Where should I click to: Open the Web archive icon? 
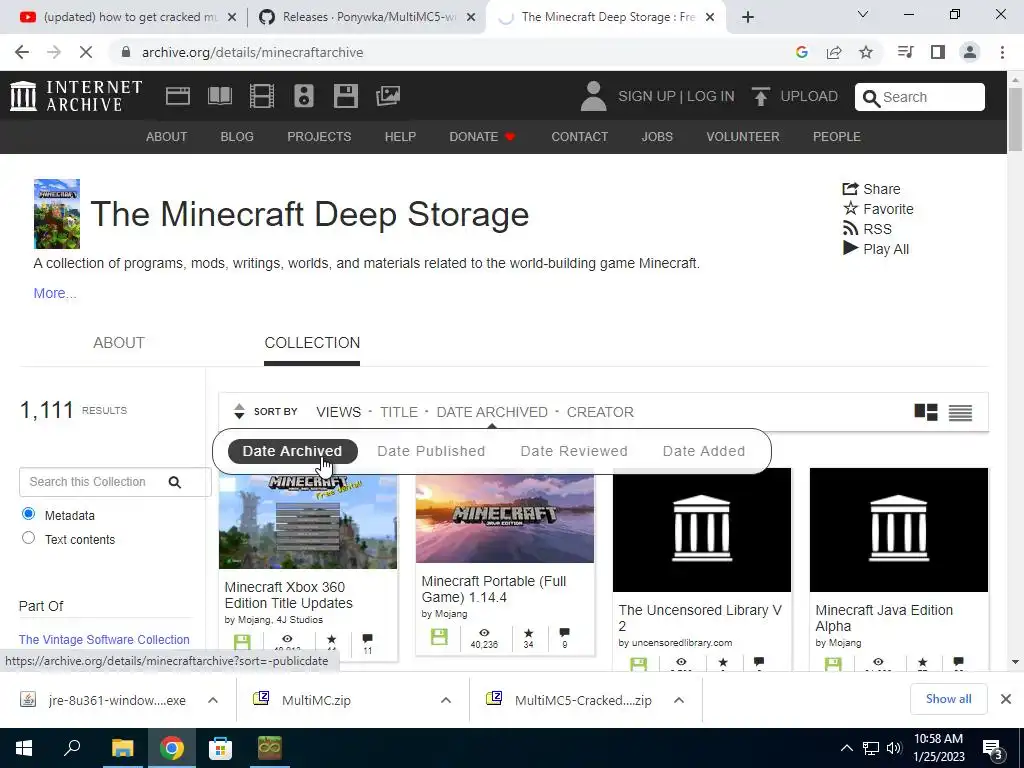click(x=178, y=96)
